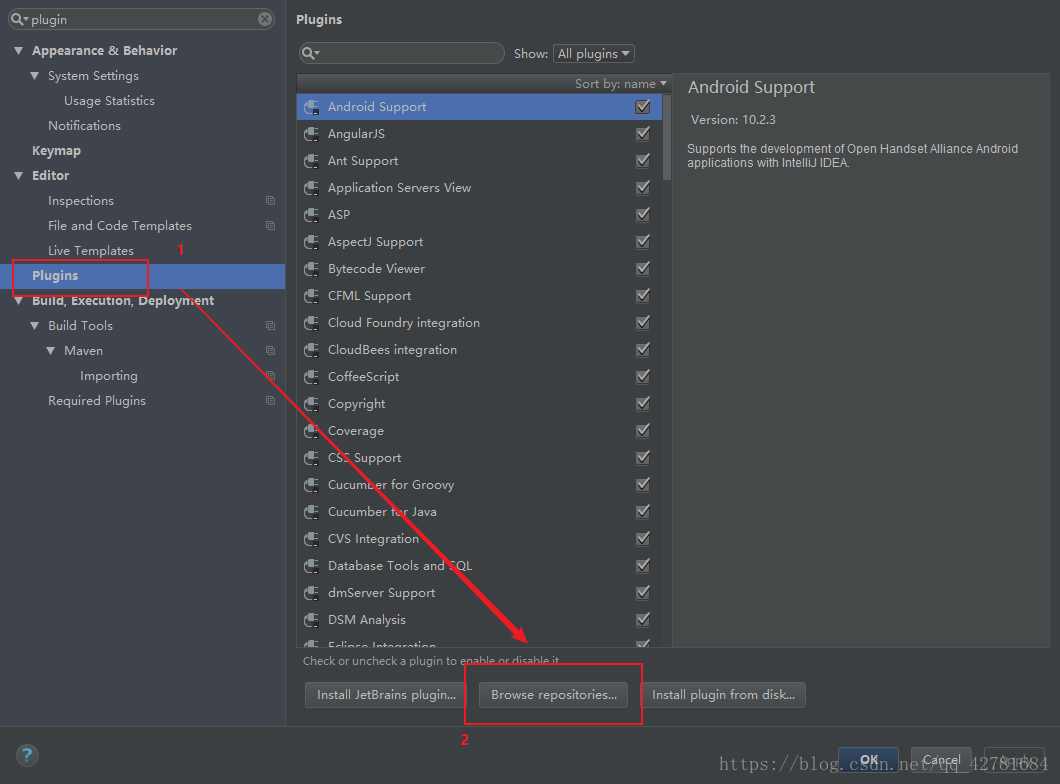Click the copy icon beside Inspections
Screen dimensions: 1060x784
pos(270,201)
